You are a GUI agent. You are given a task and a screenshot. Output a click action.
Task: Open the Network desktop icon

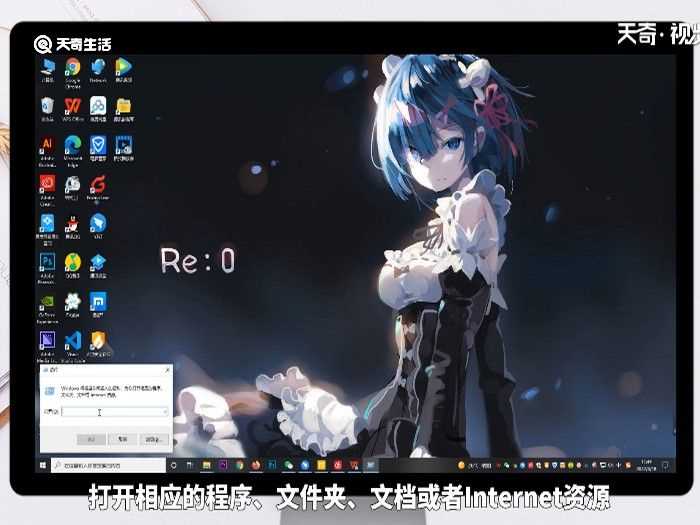click(x=98, y=70)
